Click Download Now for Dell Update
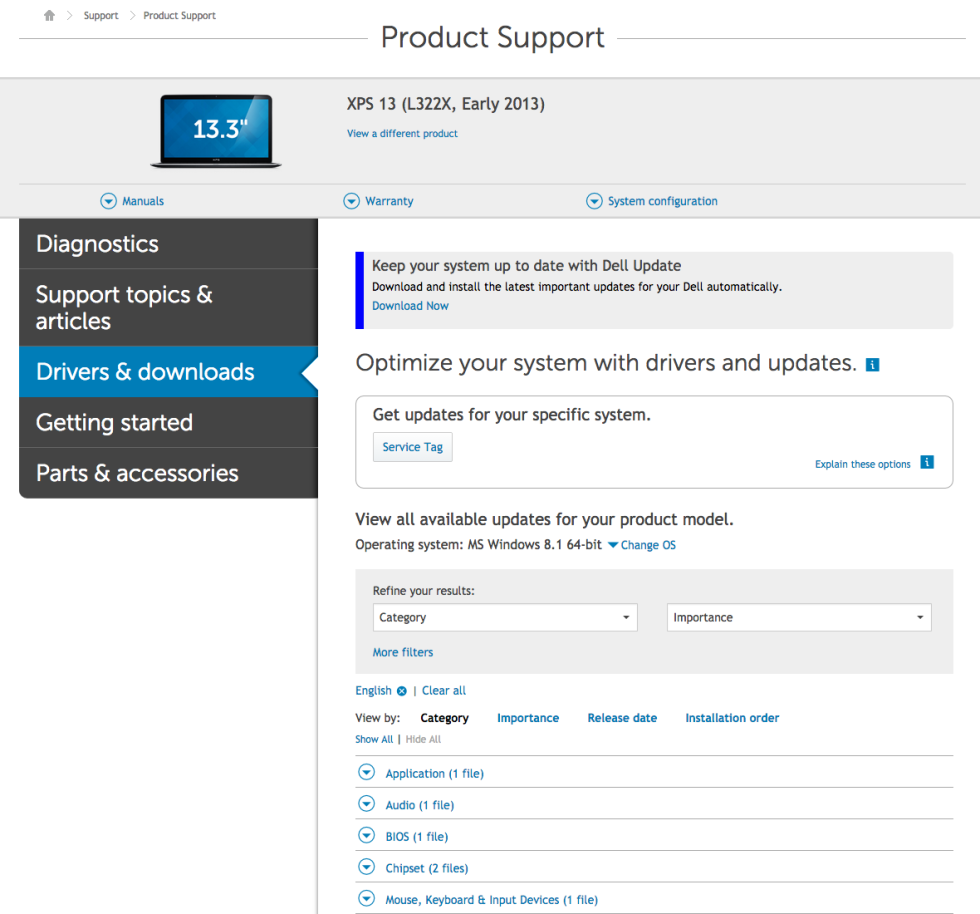The image size is (980, 914). 410,306
